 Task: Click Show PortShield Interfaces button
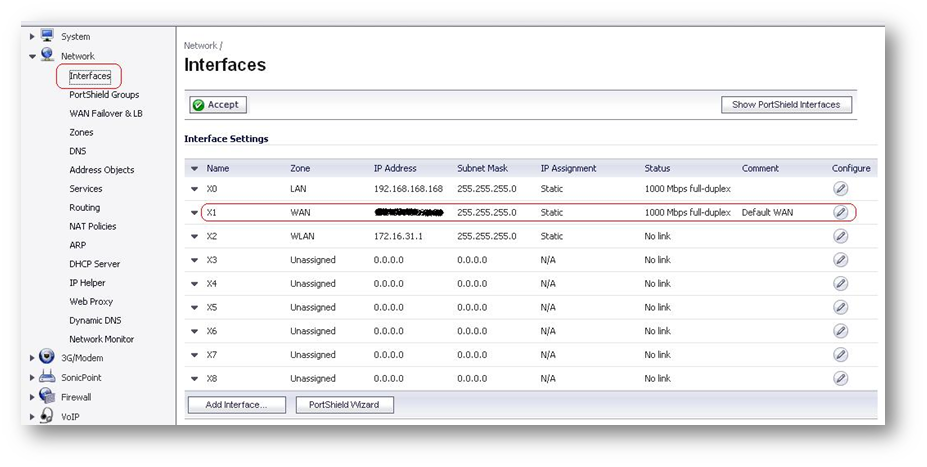(786, 105)
